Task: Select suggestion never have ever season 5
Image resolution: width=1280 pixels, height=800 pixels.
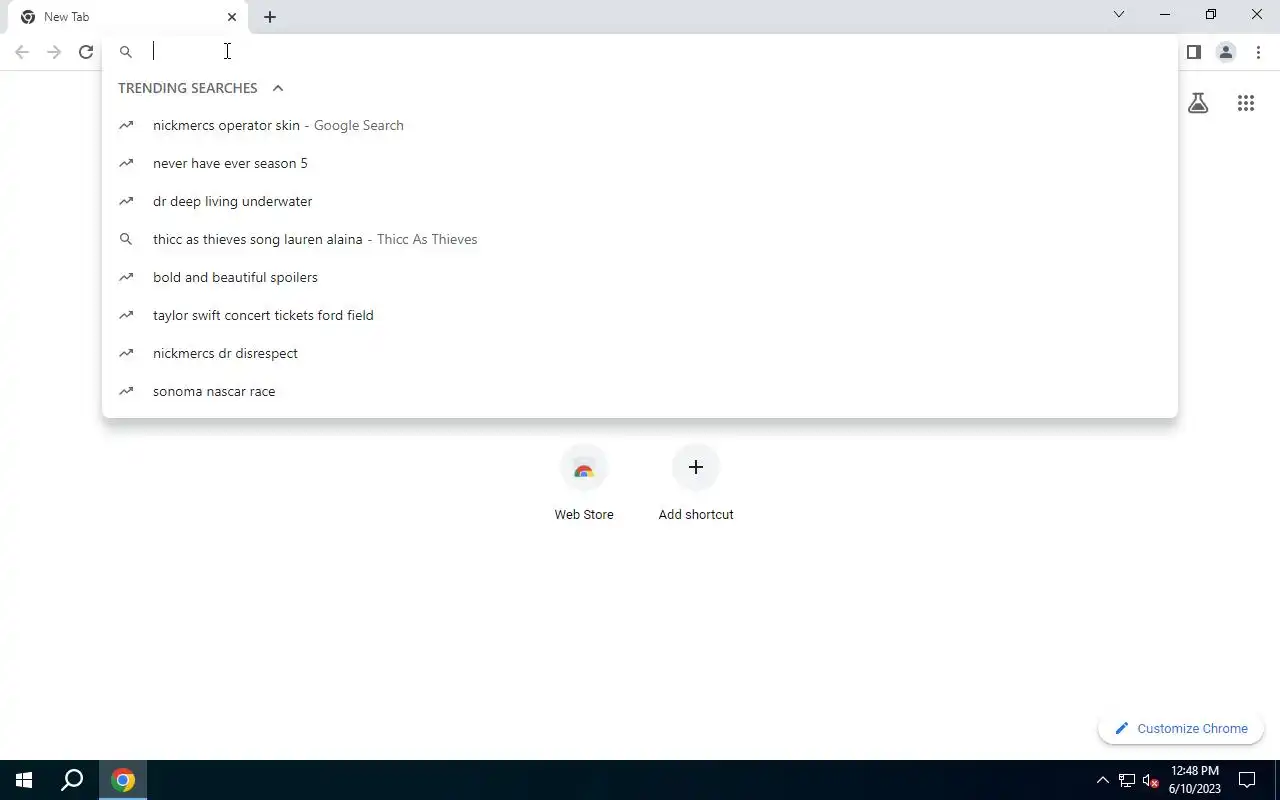Action: click(x=640, y=163)
